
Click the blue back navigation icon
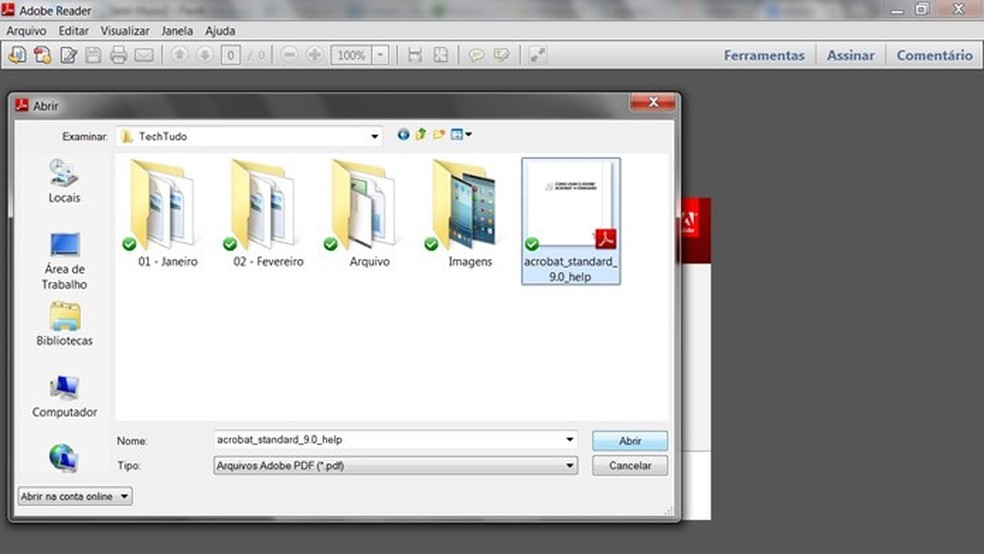point(403,134)
